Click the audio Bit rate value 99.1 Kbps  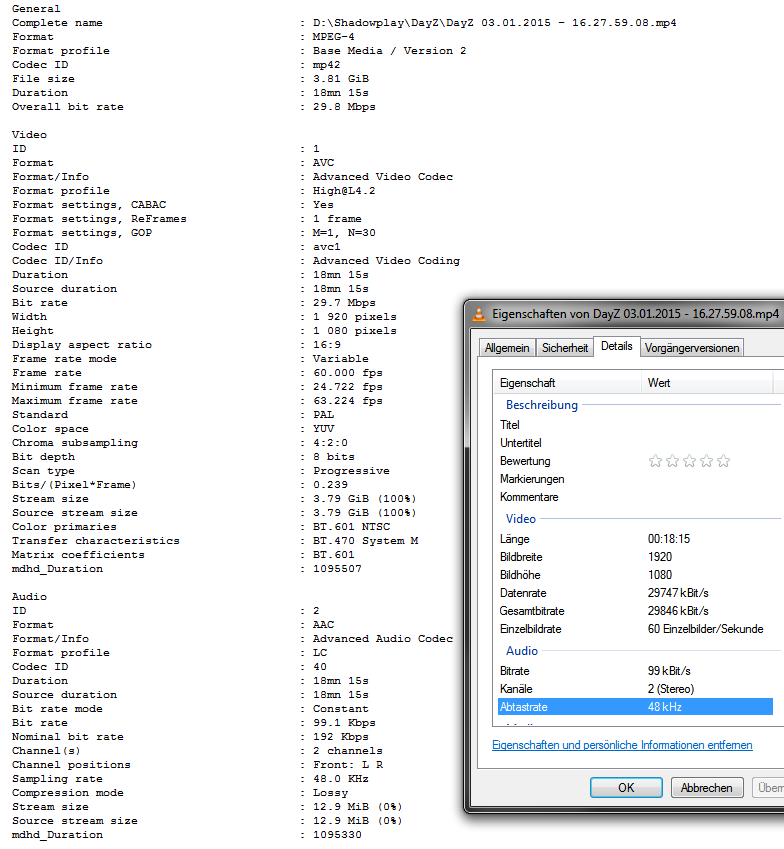pos(344,723)
